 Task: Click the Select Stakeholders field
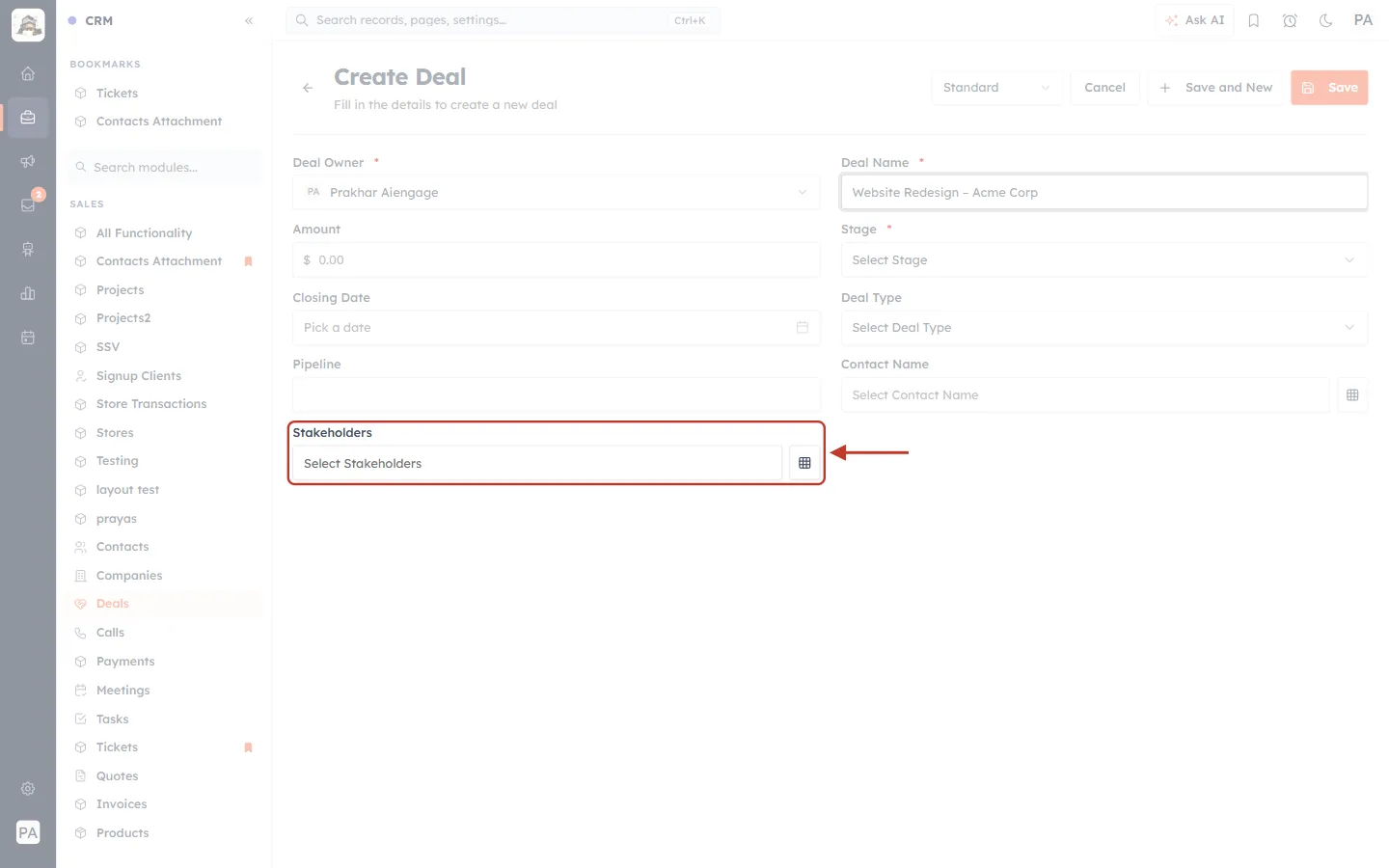tap(537, 463)
